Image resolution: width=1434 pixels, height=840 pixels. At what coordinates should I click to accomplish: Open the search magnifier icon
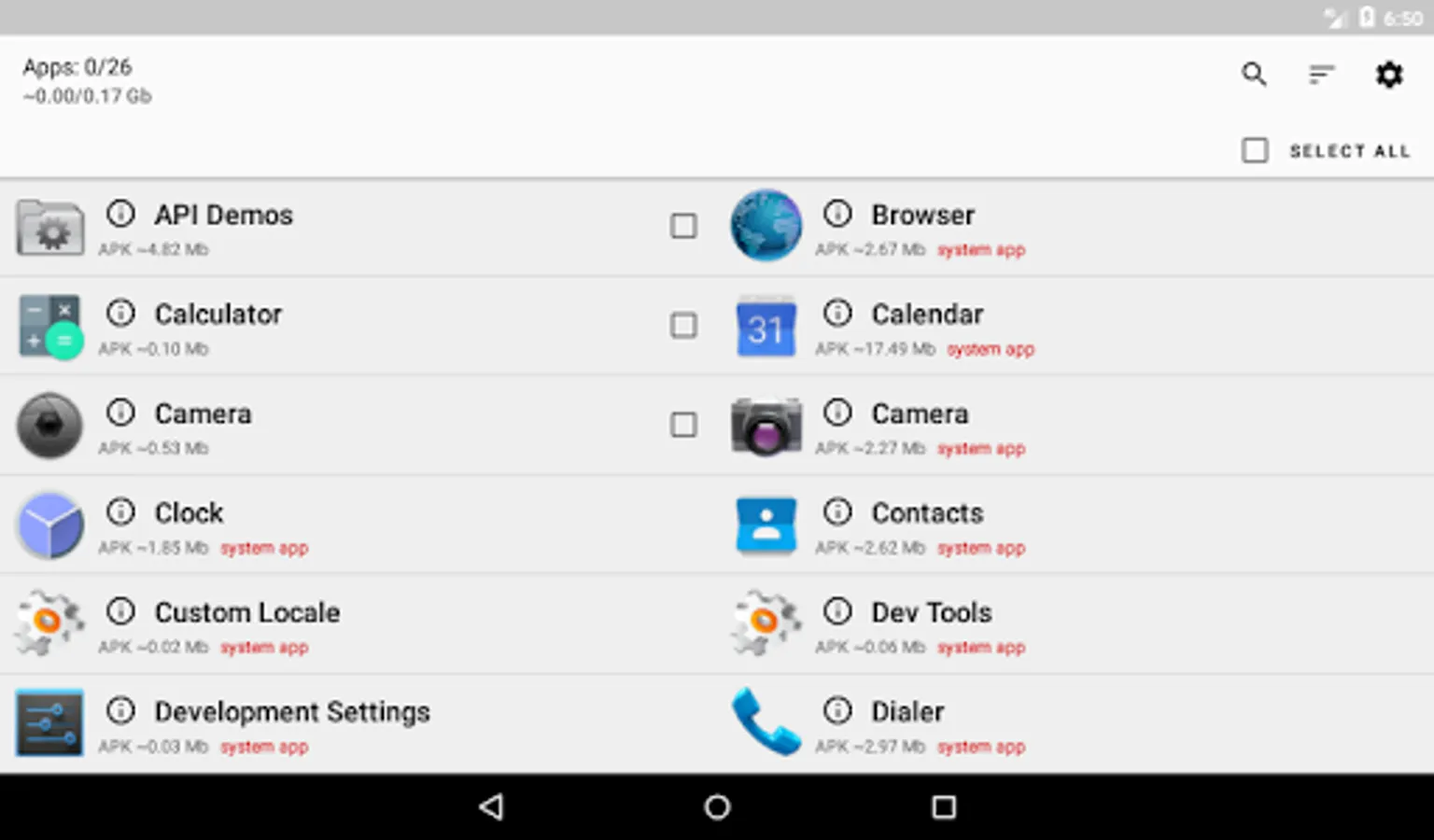click(1254, 74)
